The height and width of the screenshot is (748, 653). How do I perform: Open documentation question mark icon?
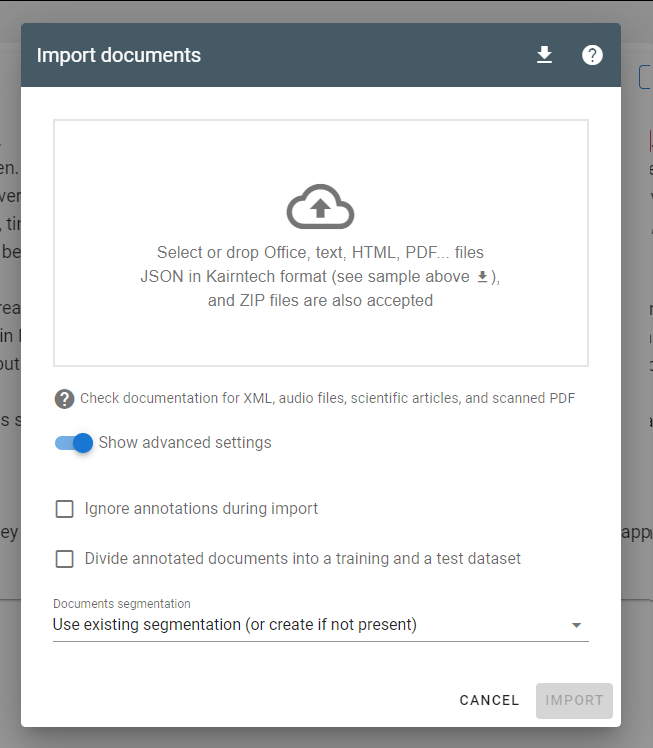pyautogui.click(x=64, y=399)
